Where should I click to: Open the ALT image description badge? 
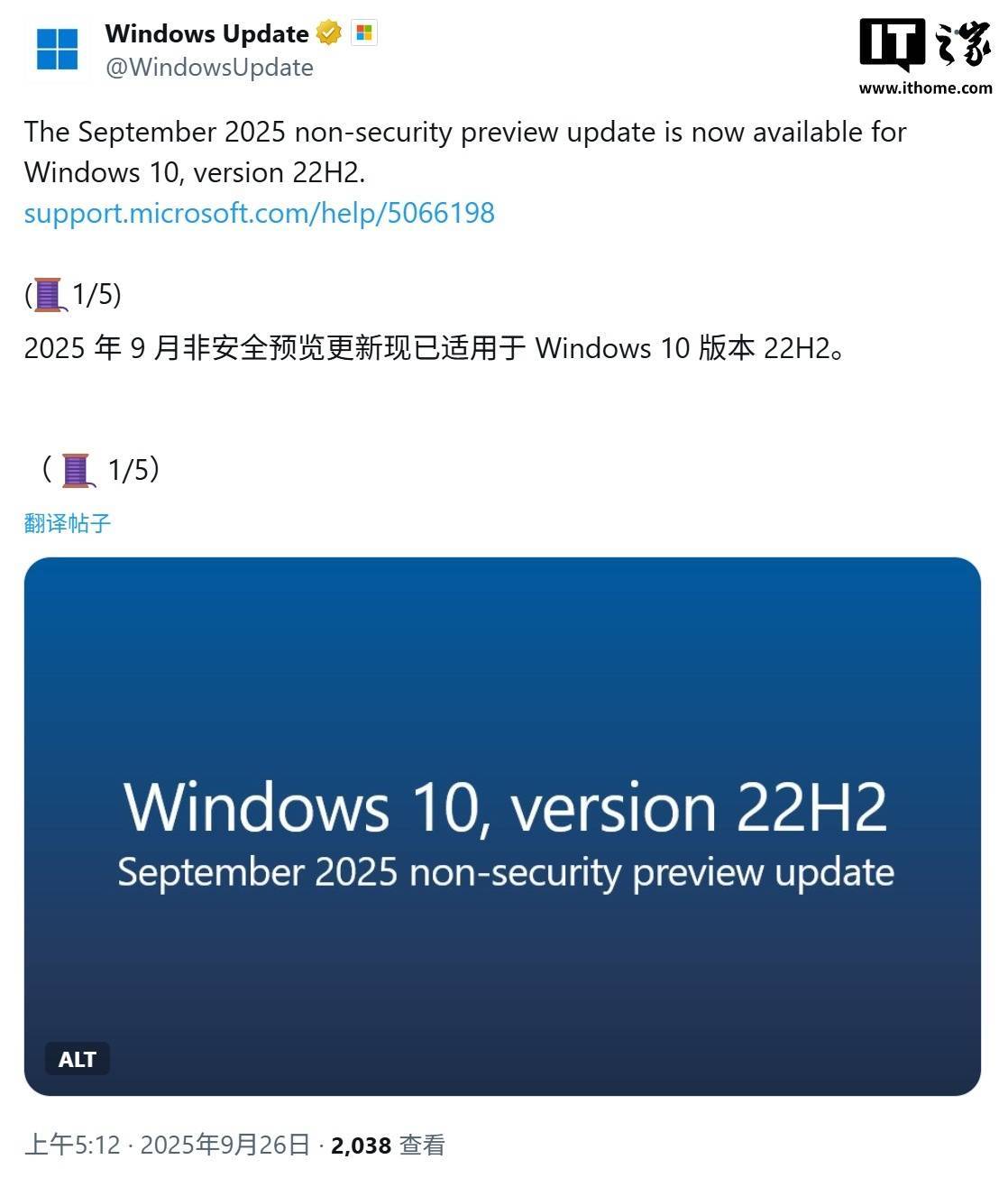78,1059
